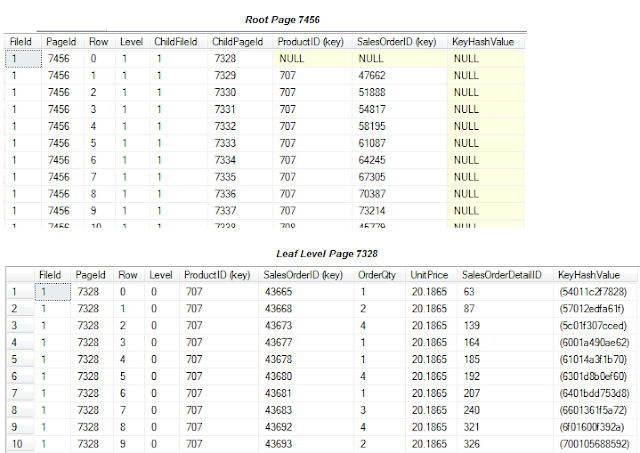Viewport: 640px width, 453px height.
Task: Click the SalesOrderID value 61087
Action: pyautogui.click(x=373, y=144)
